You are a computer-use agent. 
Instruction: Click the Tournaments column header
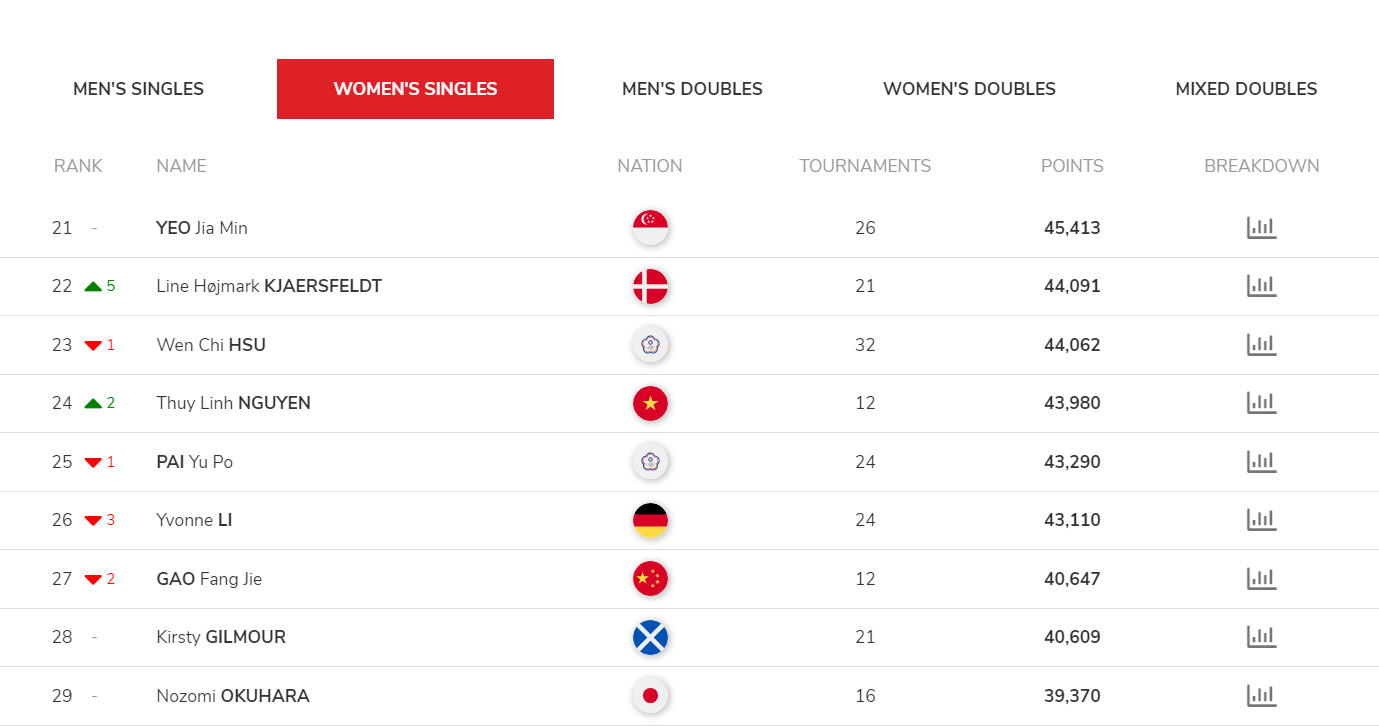pos(865,166)
